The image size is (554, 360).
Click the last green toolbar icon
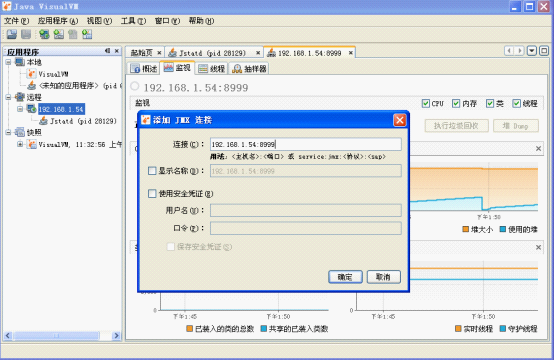coord(87,34)
